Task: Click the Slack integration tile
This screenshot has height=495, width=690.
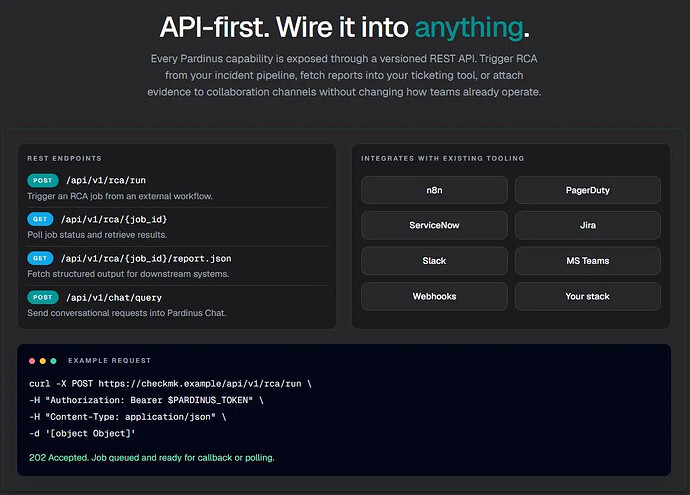Action: click(434, 261)
